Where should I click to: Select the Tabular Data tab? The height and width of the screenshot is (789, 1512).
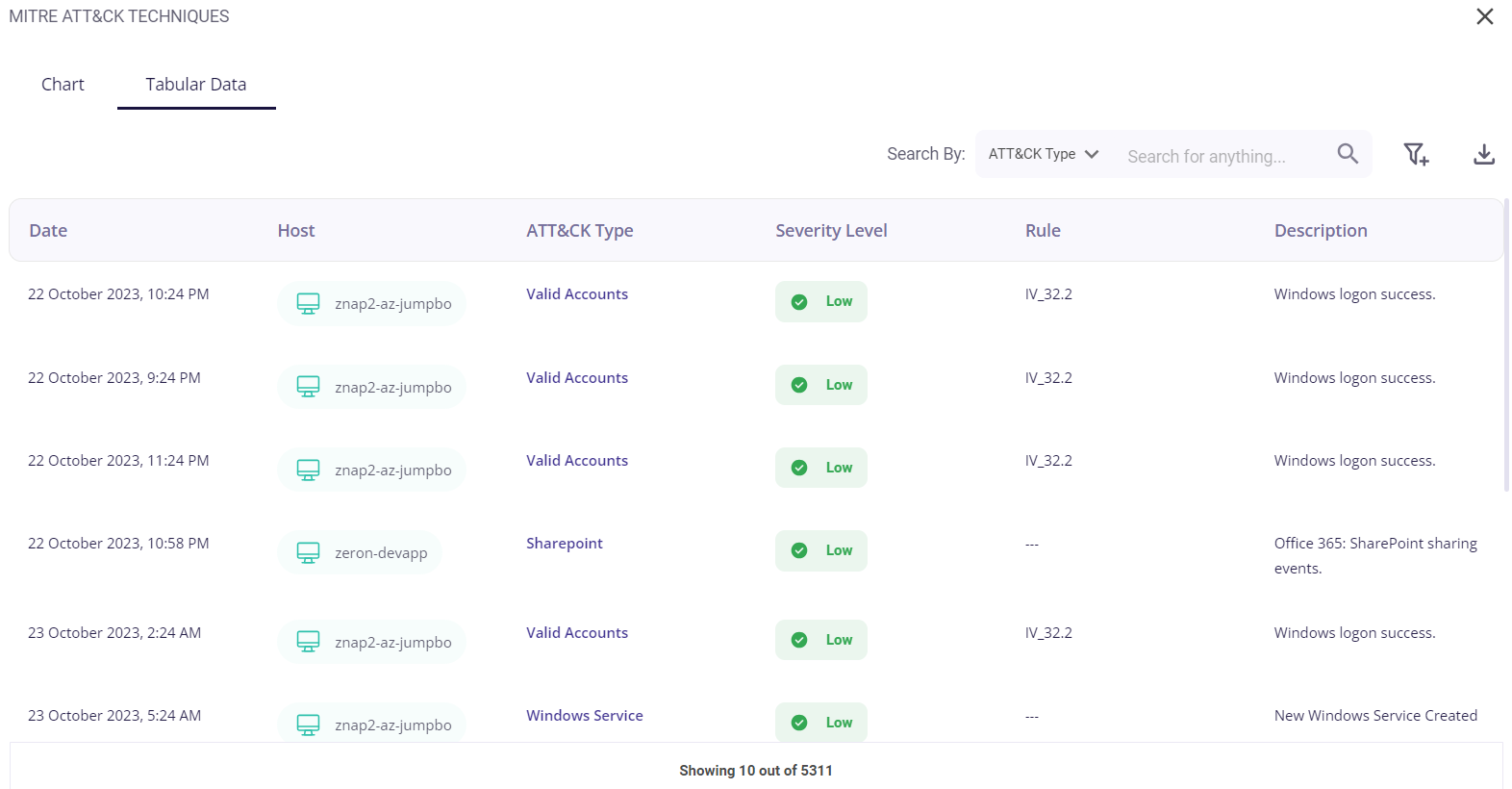click(x=196, y=85)
